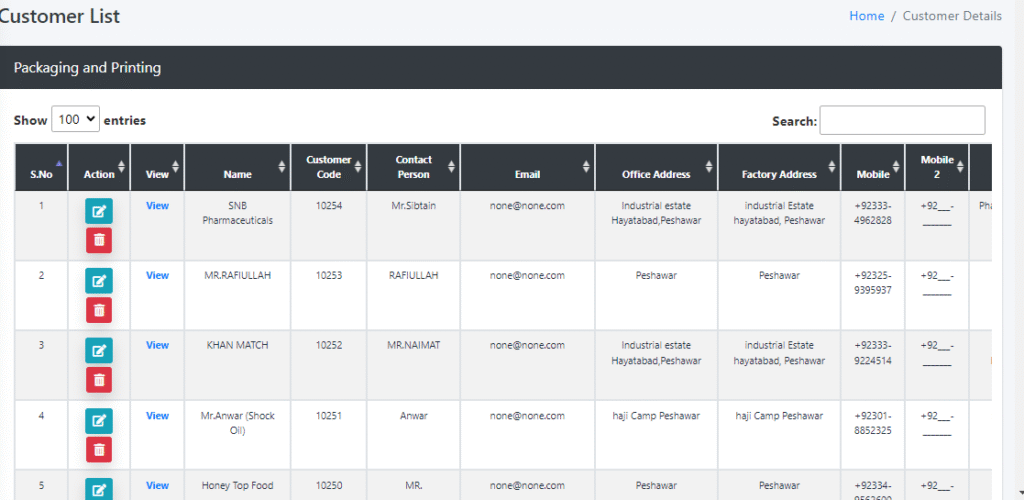Click contact person MR.NAIMAT
The width and height of the screenshot is (1024, 500).
coord(413,345)
